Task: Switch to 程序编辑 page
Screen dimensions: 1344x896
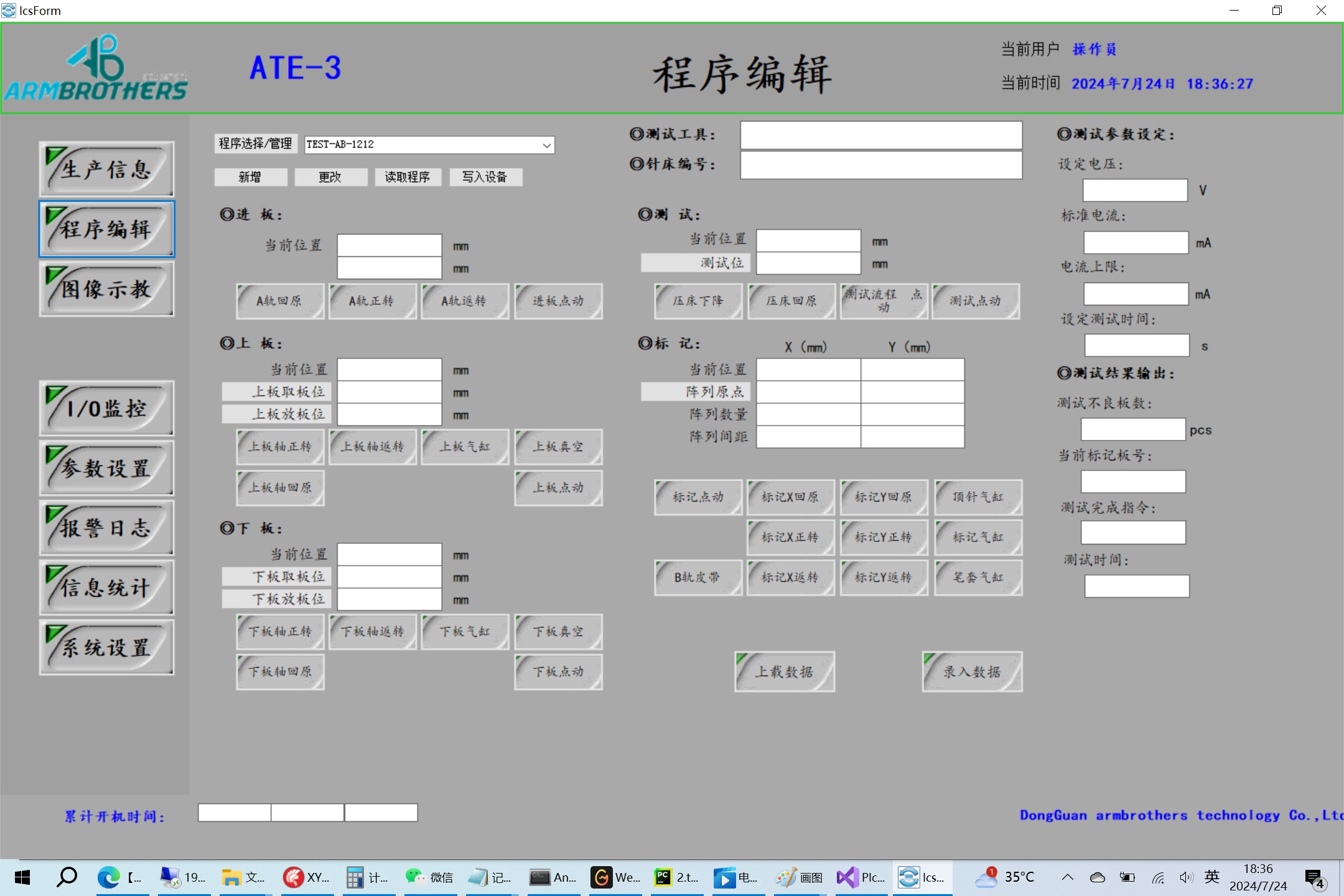Action: tap(106, 229)
